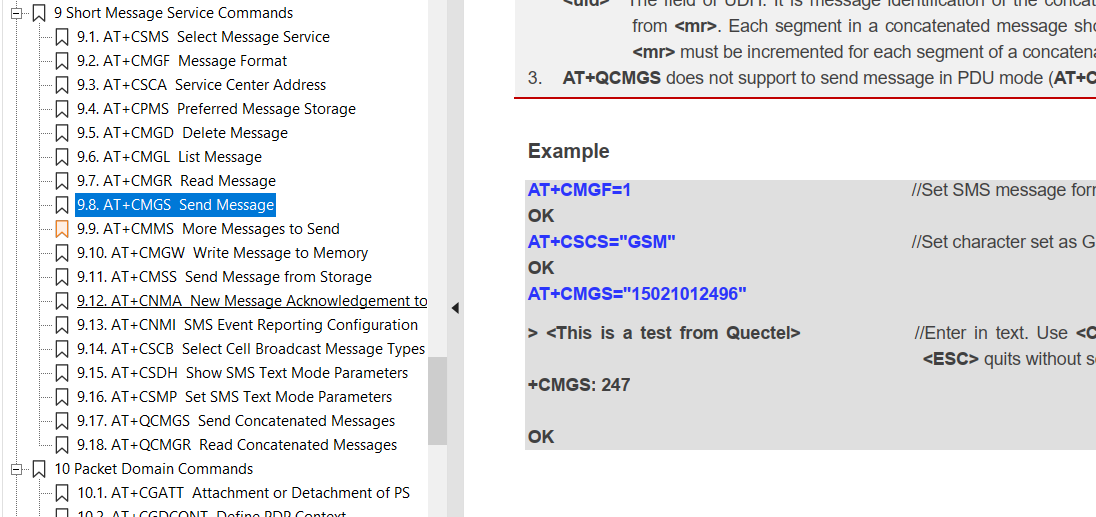Screen dimensions: 1096x517
Task: Click the bookmark icon beside 9.1 AT+CSMS
Action: (62, 37)
